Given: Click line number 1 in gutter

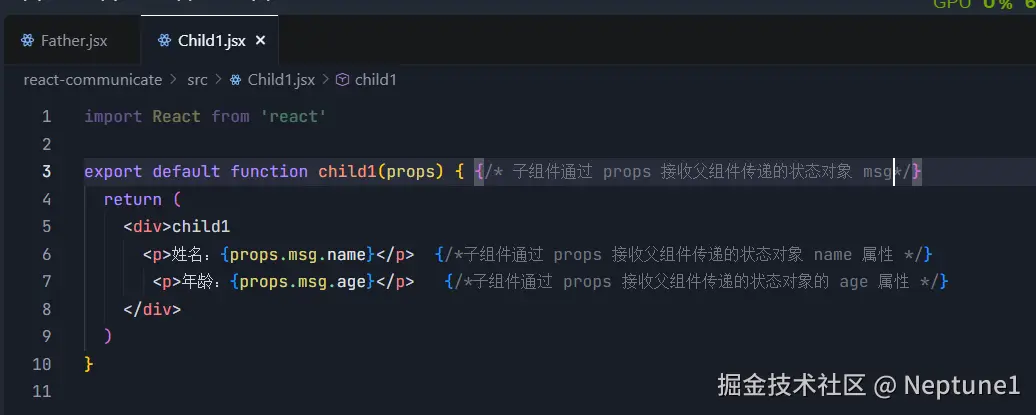Looking at the screenshot, I should (x=46, y=117).
